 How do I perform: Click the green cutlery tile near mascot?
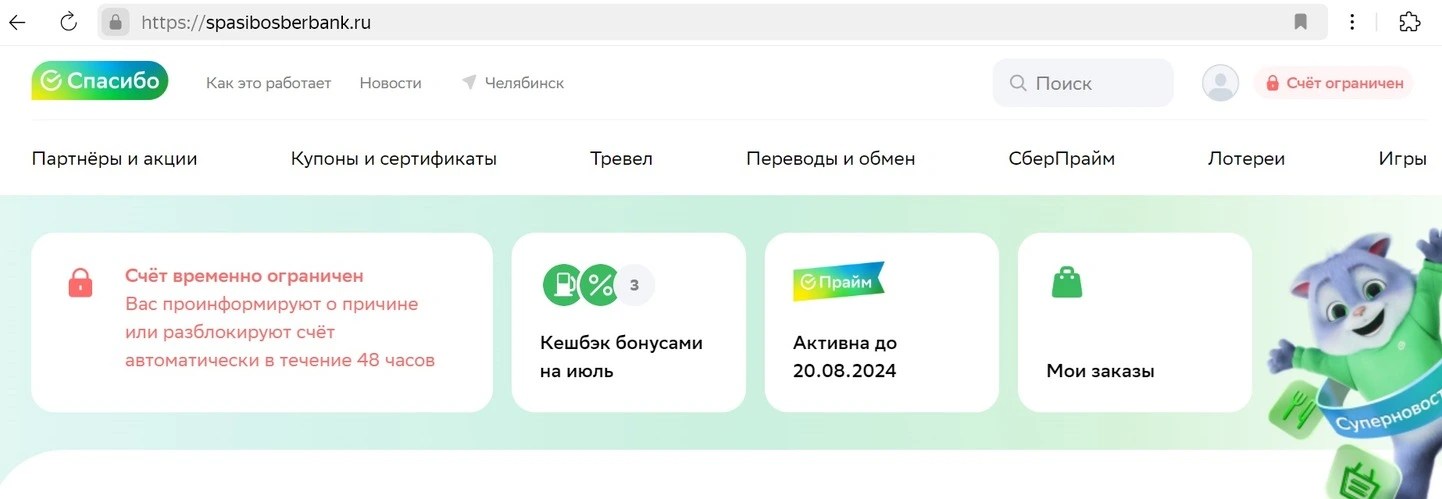(1296, 410)
